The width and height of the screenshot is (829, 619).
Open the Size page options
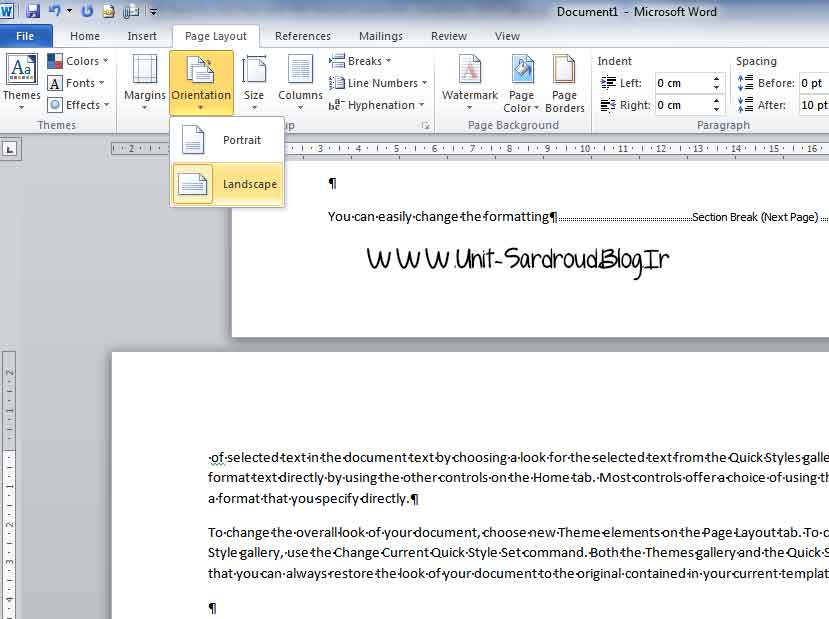(x=255, y=80)
